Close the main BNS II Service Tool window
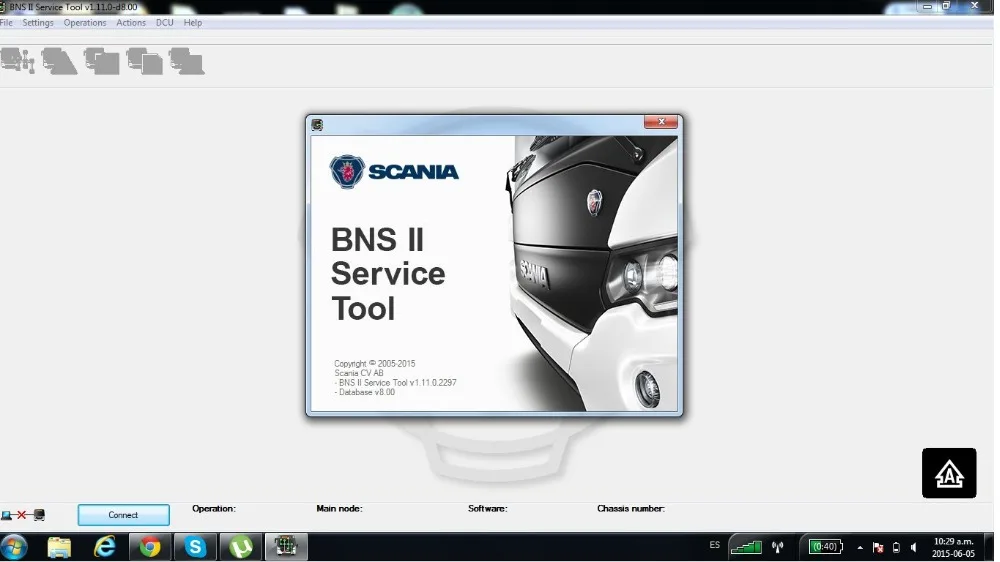1000x562 pixels. point(974,6)
